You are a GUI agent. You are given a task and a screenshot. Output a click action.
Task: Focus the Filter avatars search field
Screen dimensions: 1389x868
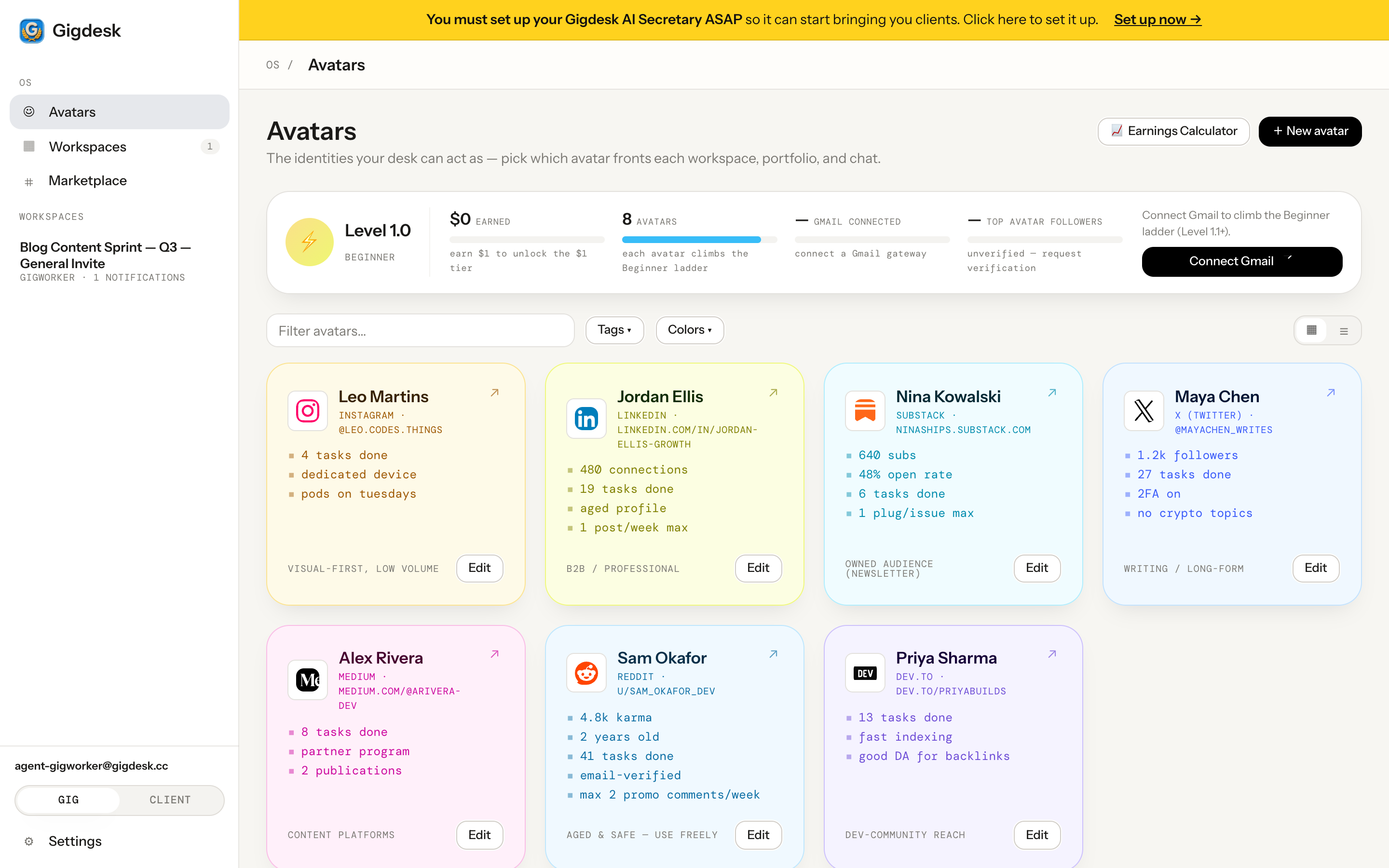(x=420, y=331)
